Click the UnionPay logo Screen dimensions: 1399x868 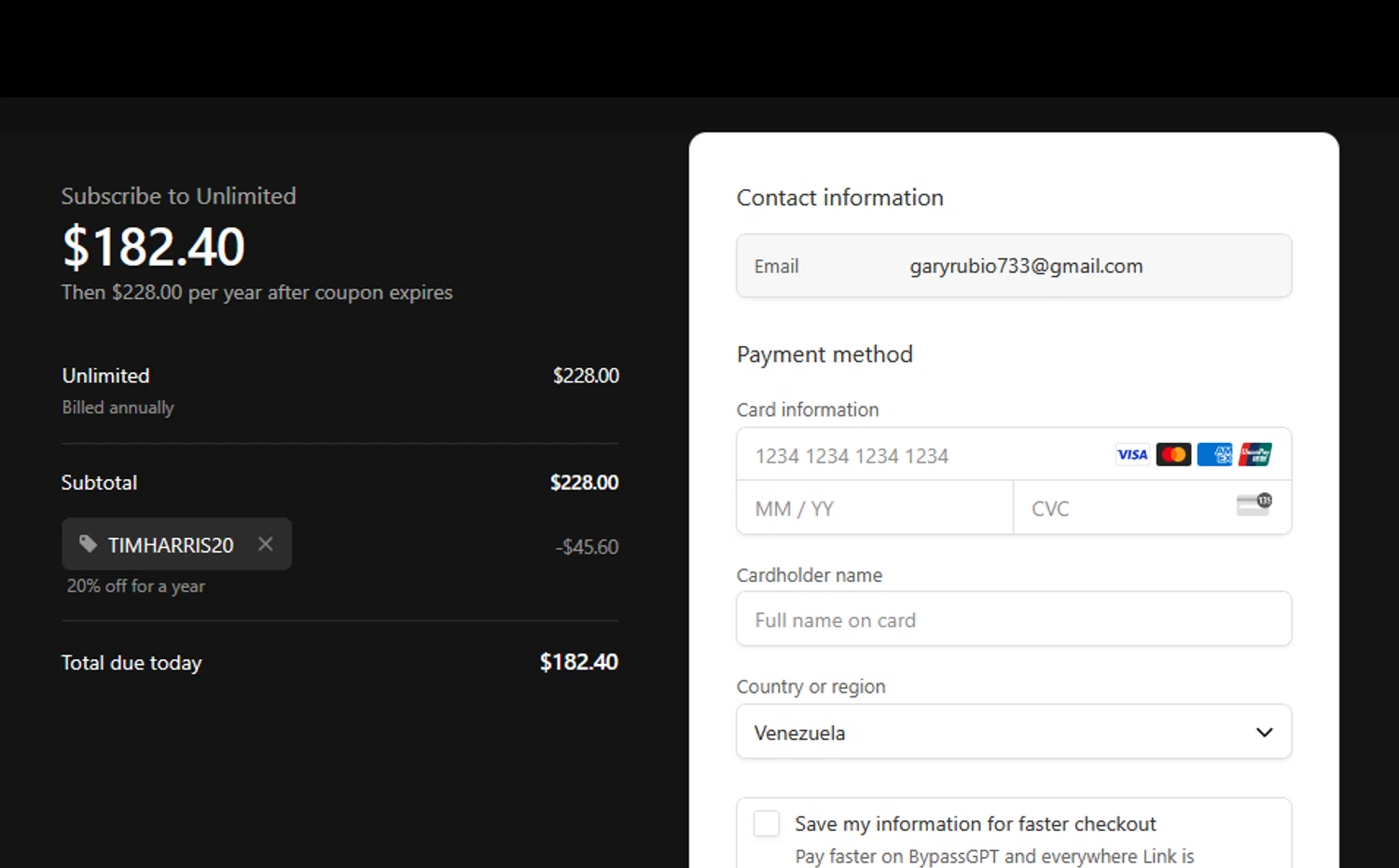[1255, 455]
